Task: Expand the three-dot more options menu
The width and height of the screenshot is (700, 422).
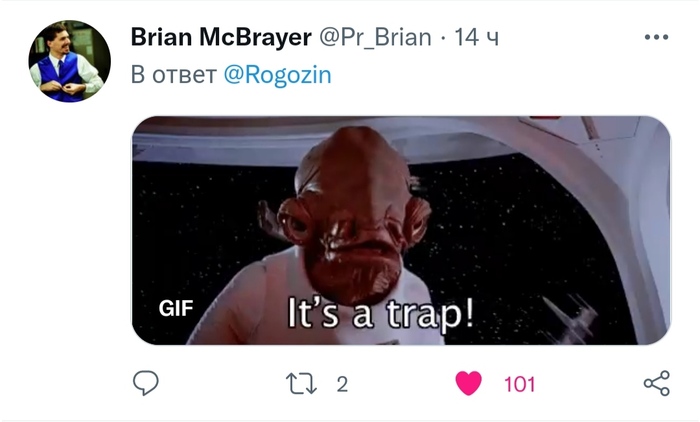Action: pyautogui.click(x=657, y=37)
